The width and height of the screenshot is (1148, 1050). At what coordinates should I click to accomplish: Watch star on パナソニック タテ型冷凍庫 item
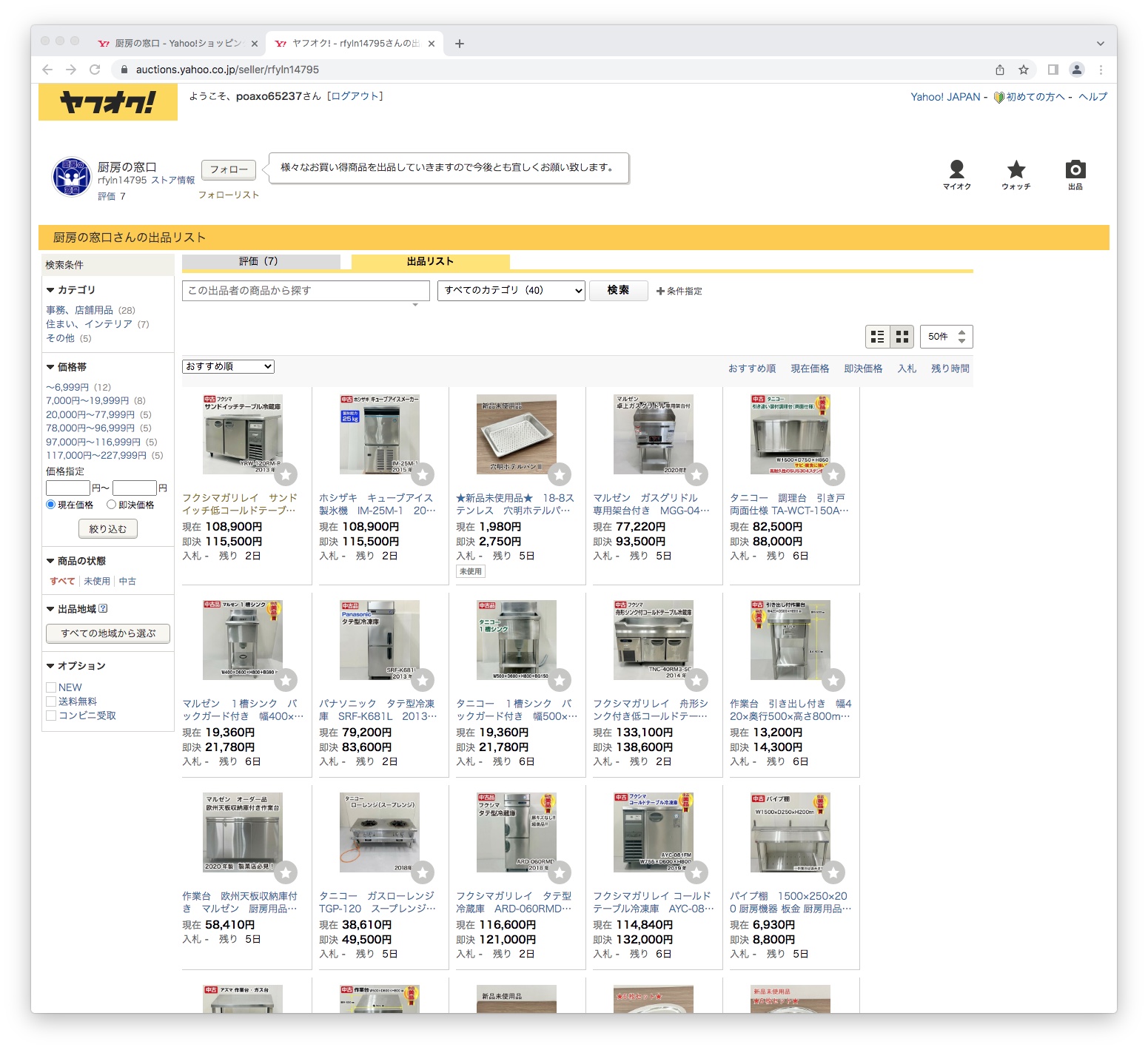423,680
